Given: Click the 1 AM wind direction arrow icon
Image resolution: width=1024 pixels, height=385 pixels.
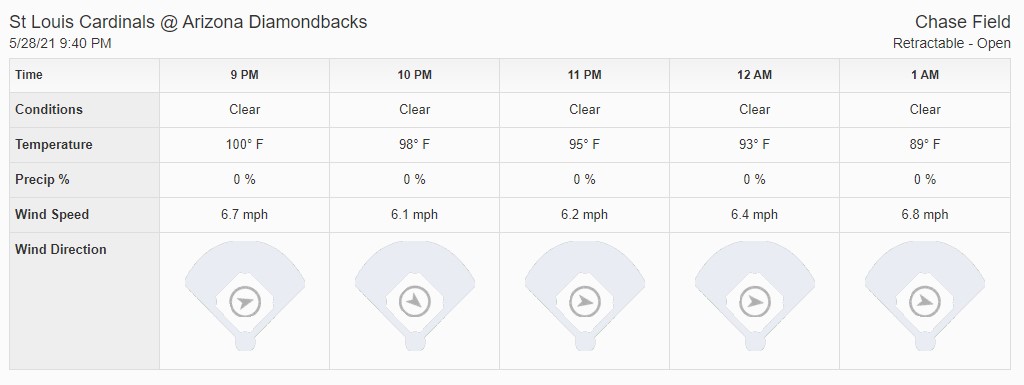Looking at the screenshot, I should pos(925,302).
